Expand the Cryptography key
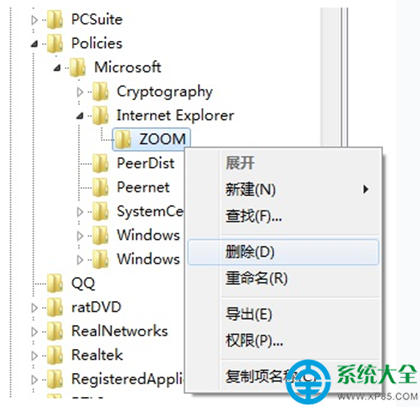 point(80,92)
